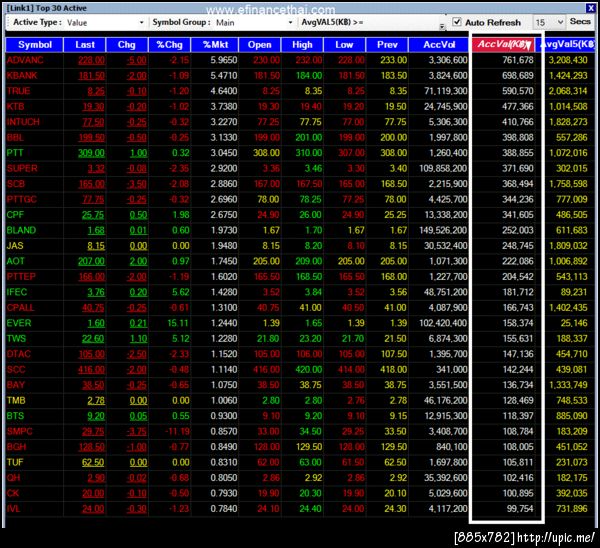Select the AOT symbol
600x548 pixels.
[15, 261]
